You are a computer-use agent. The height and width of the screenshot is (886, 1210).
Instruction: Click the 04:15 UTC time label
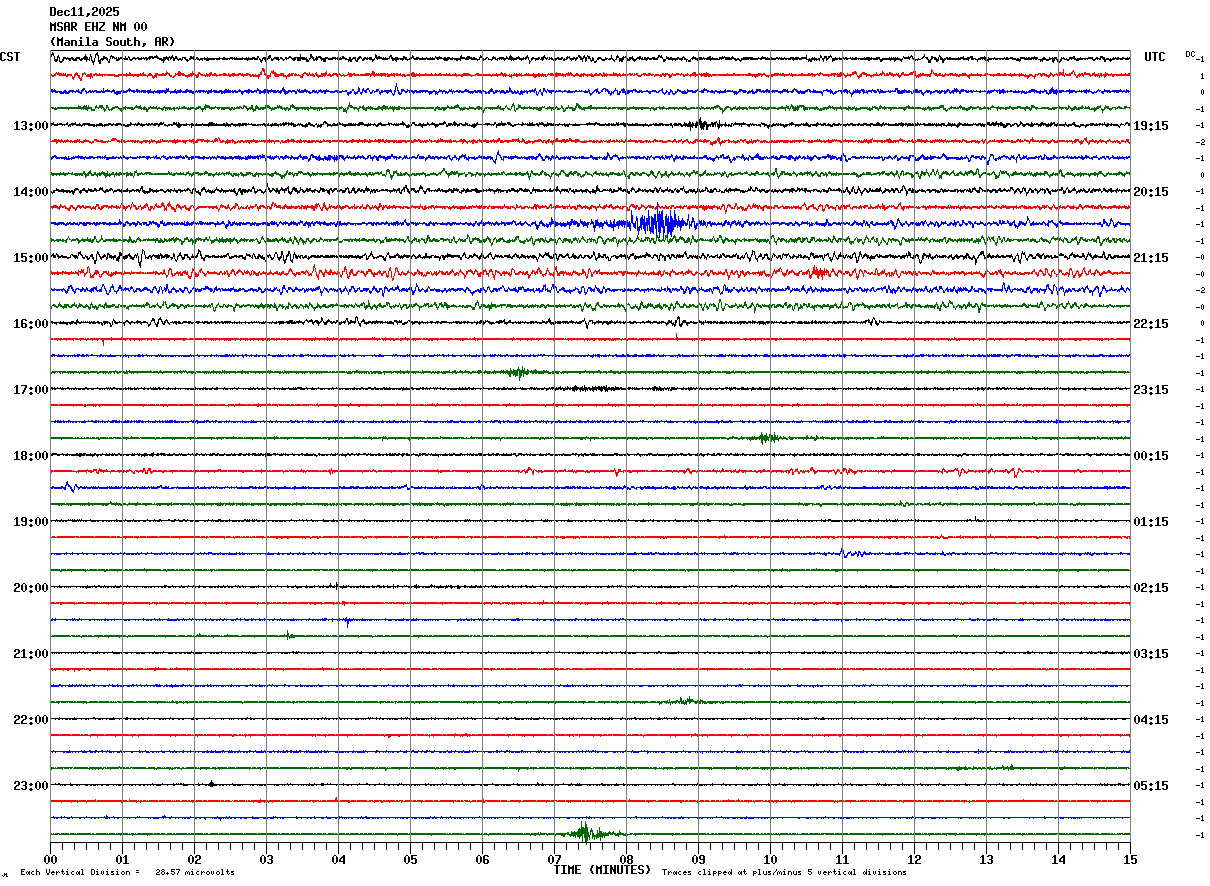click(1151, 720)
